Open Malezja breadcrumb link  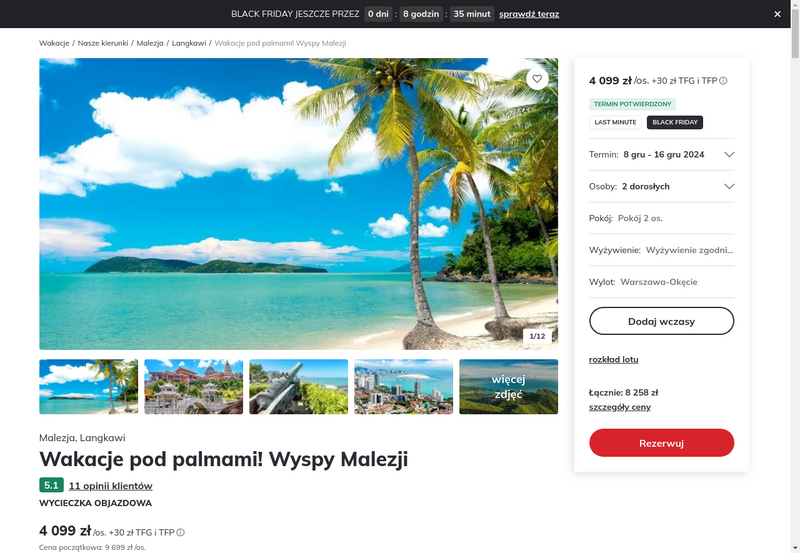[x=150, y=43]
